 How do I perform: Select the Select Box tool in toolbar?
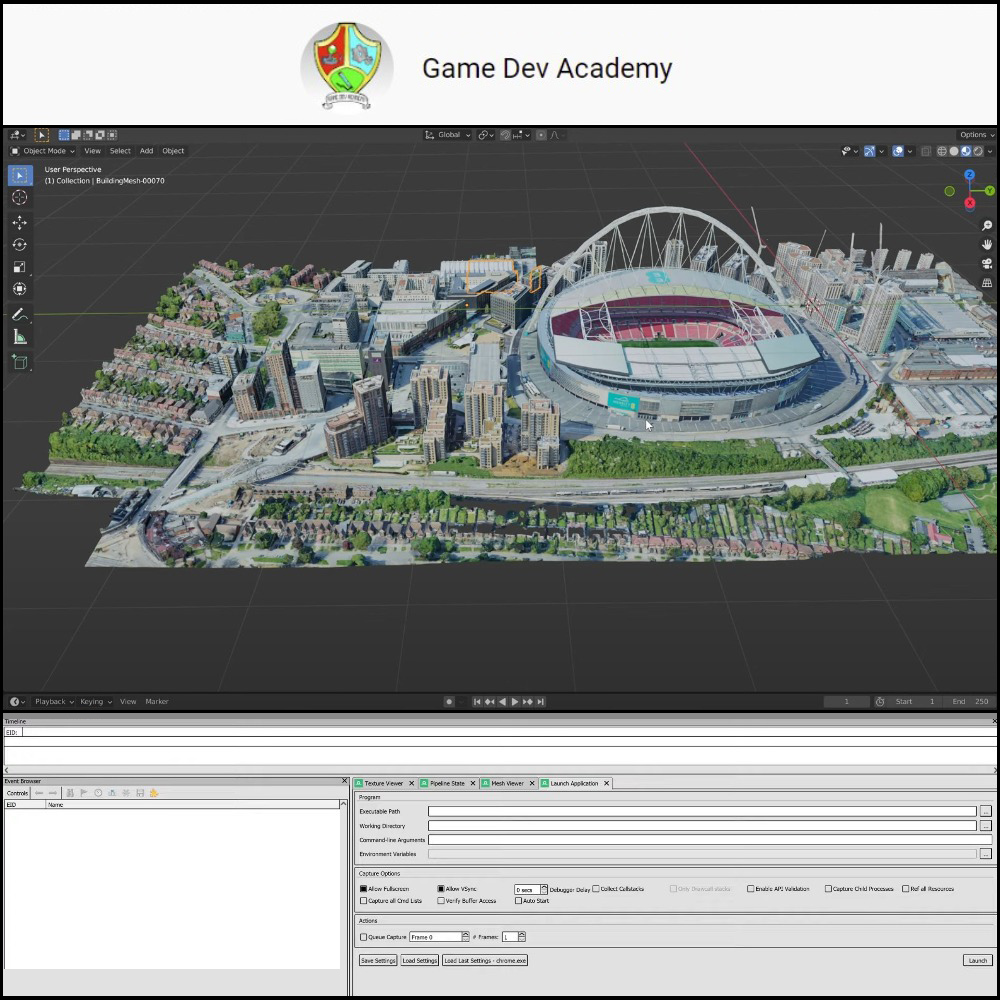pyautogui.click(x=20, y=175)
